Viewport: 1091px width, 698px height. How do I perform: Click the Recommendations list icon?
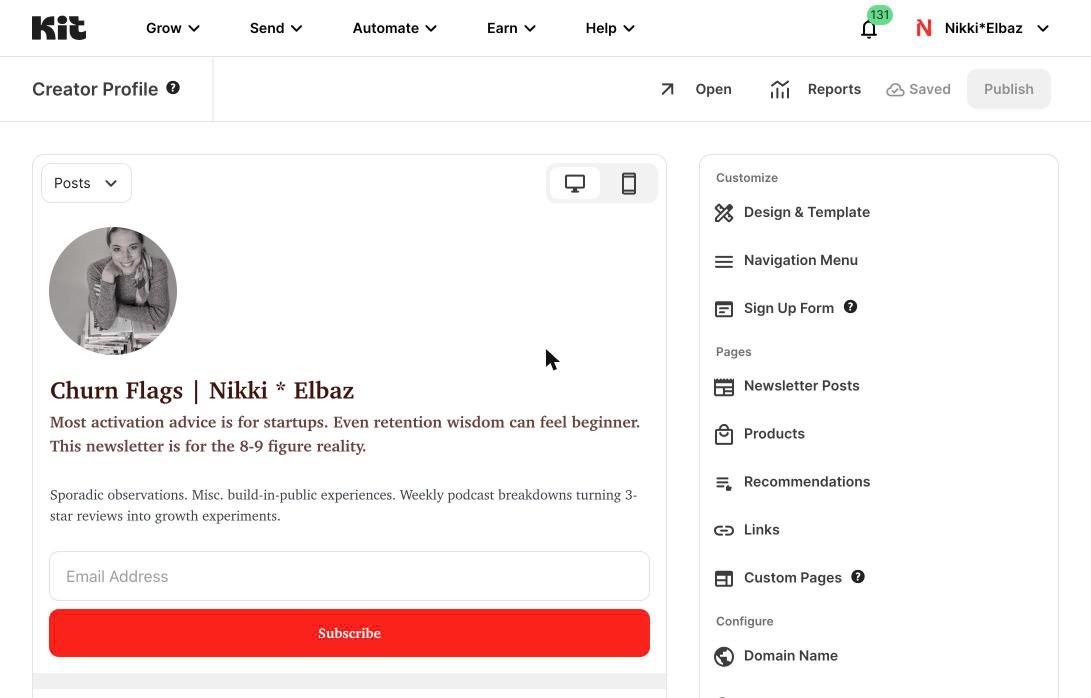[x=724, y=483]
